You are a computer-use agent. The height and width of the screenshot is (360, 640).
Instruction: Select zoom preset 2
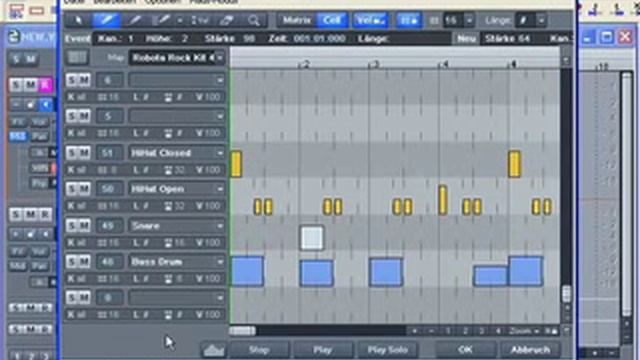tap(465, 331)
